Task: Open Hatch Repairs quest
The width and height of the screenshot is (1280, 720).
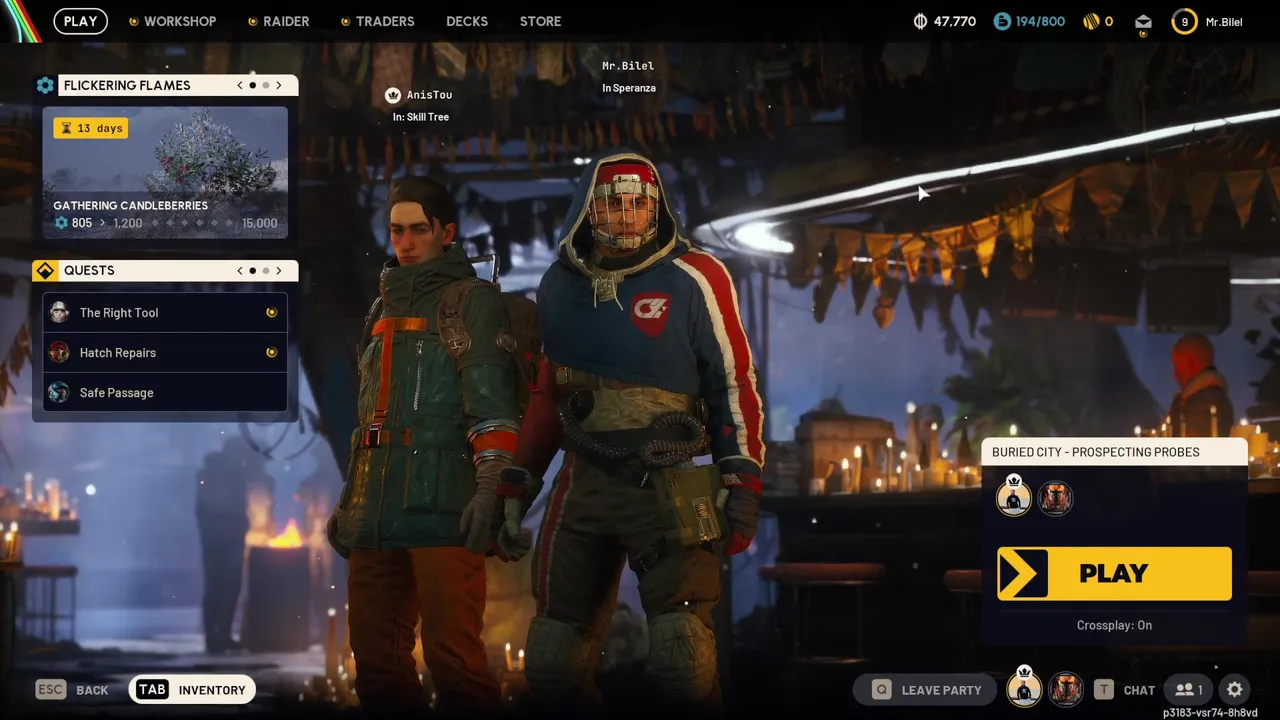Action: coord(165,352)
